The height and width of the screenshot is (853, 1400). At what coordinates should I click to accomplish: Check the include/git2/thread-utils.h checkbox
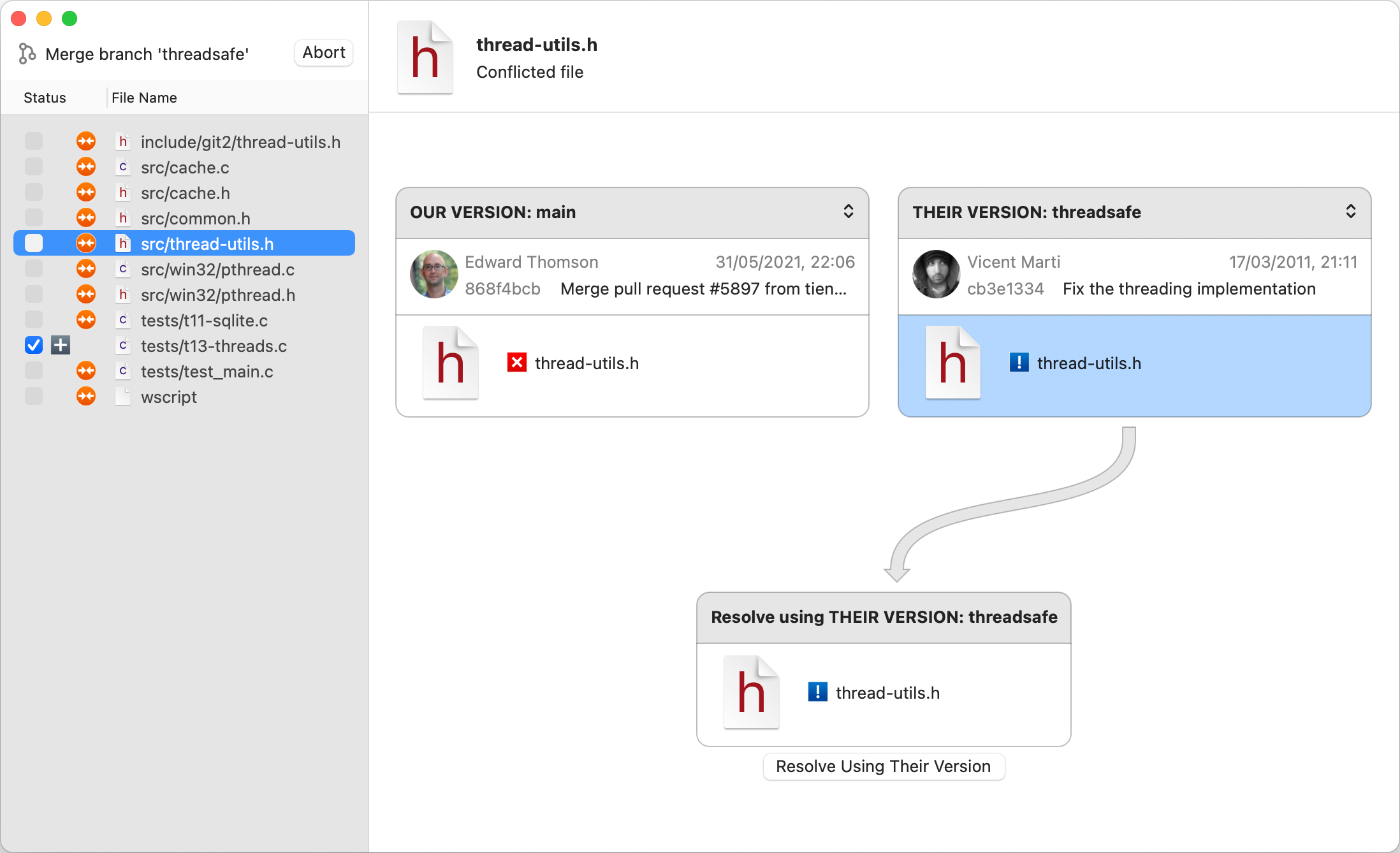[34, 142]
